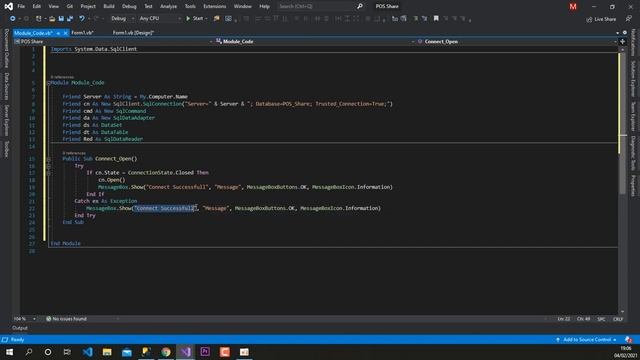Click the Save All toolbar icon
The image size is (640, 360).
pos(70,18)
